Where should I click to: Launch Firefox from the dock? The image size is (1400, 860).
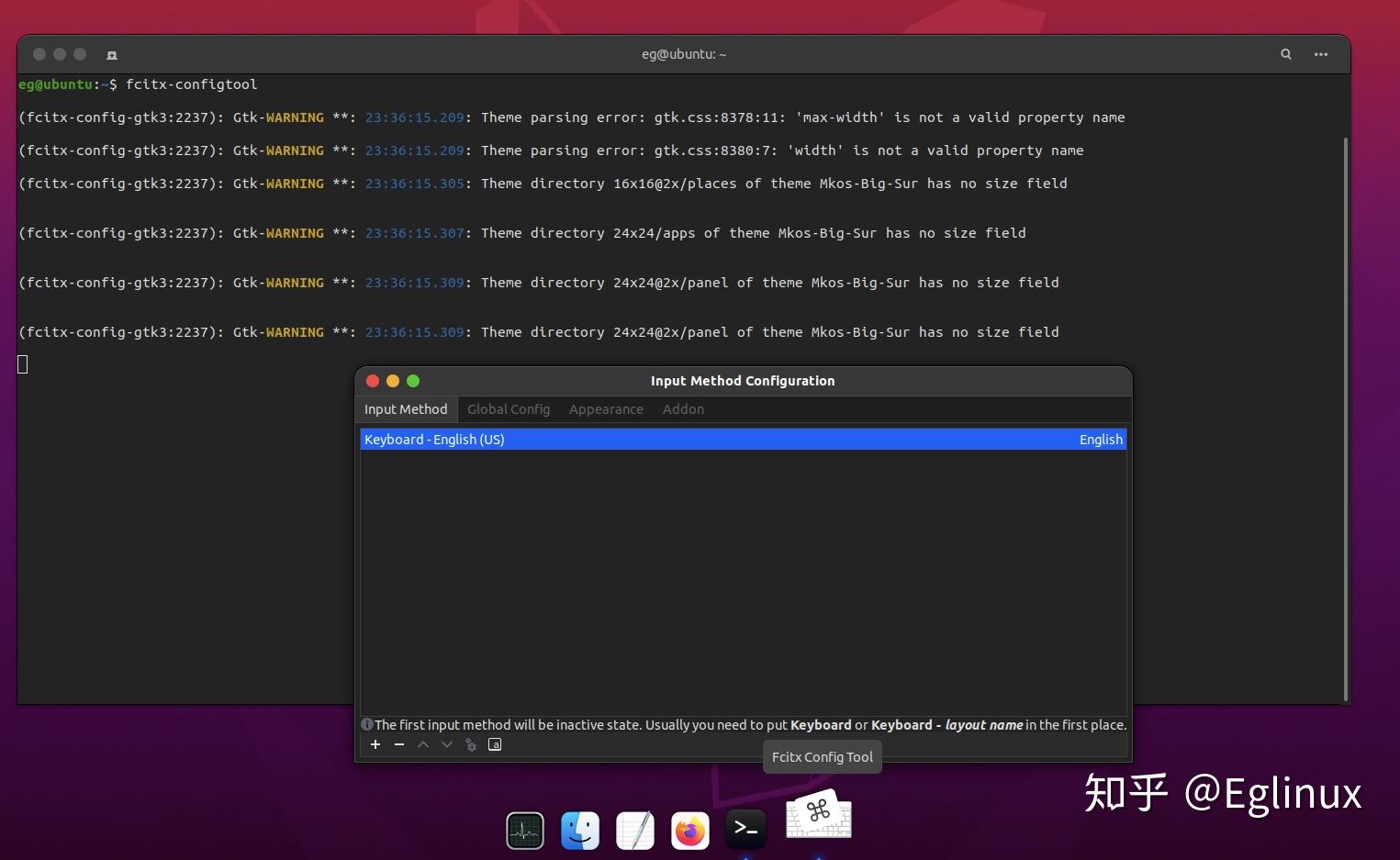tap(689, 830)
